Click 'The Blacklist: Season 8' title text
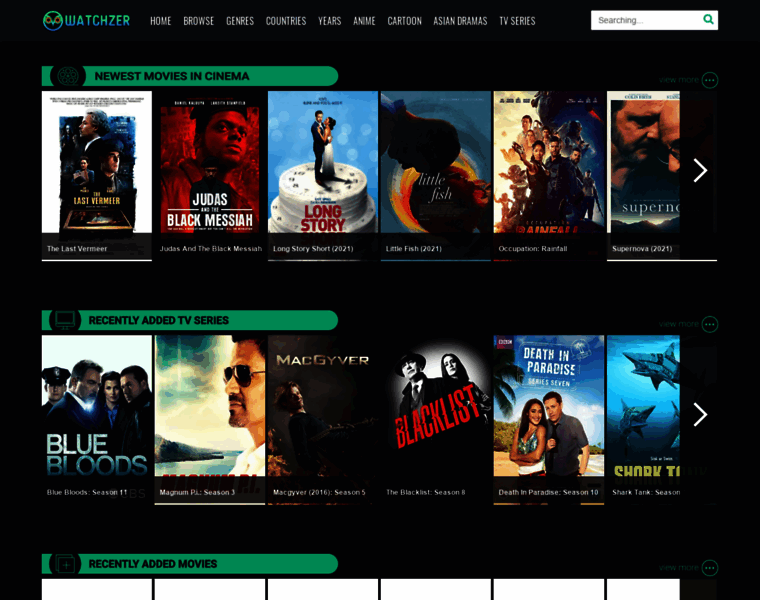This screenshot has height=600, width=760. coord(426,492)
